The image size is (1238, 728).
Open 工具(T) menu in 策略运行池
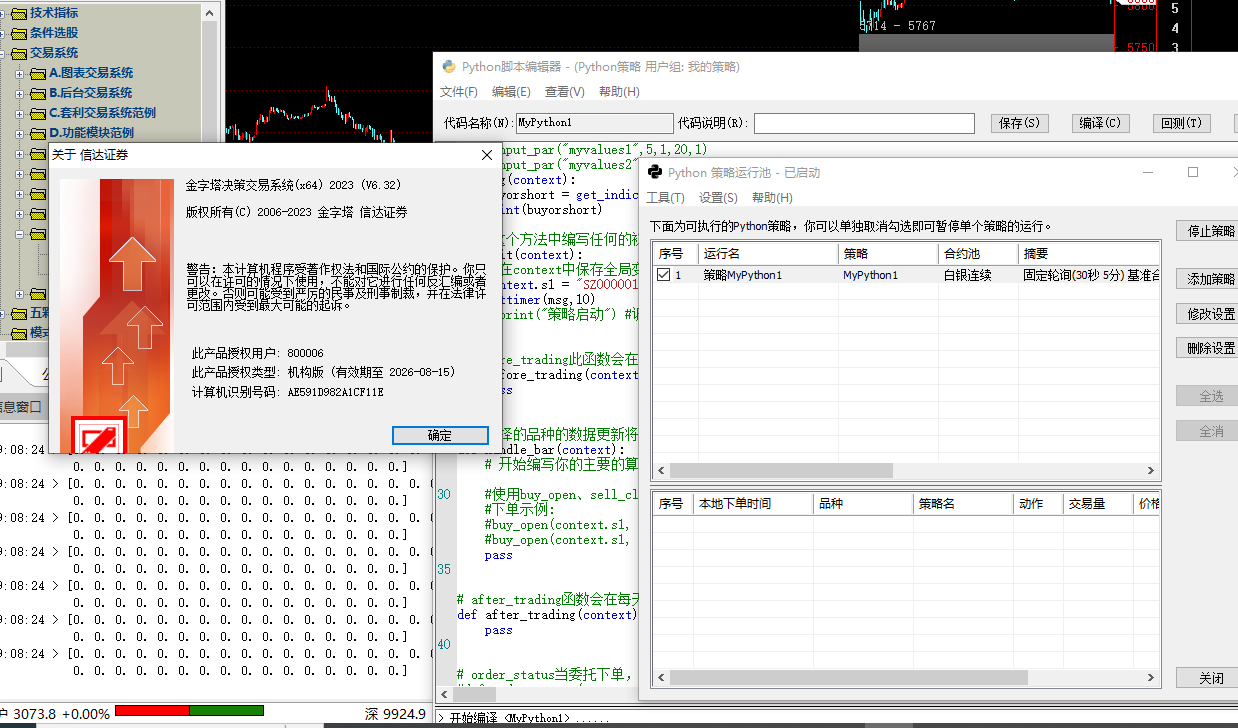(665, 198)
